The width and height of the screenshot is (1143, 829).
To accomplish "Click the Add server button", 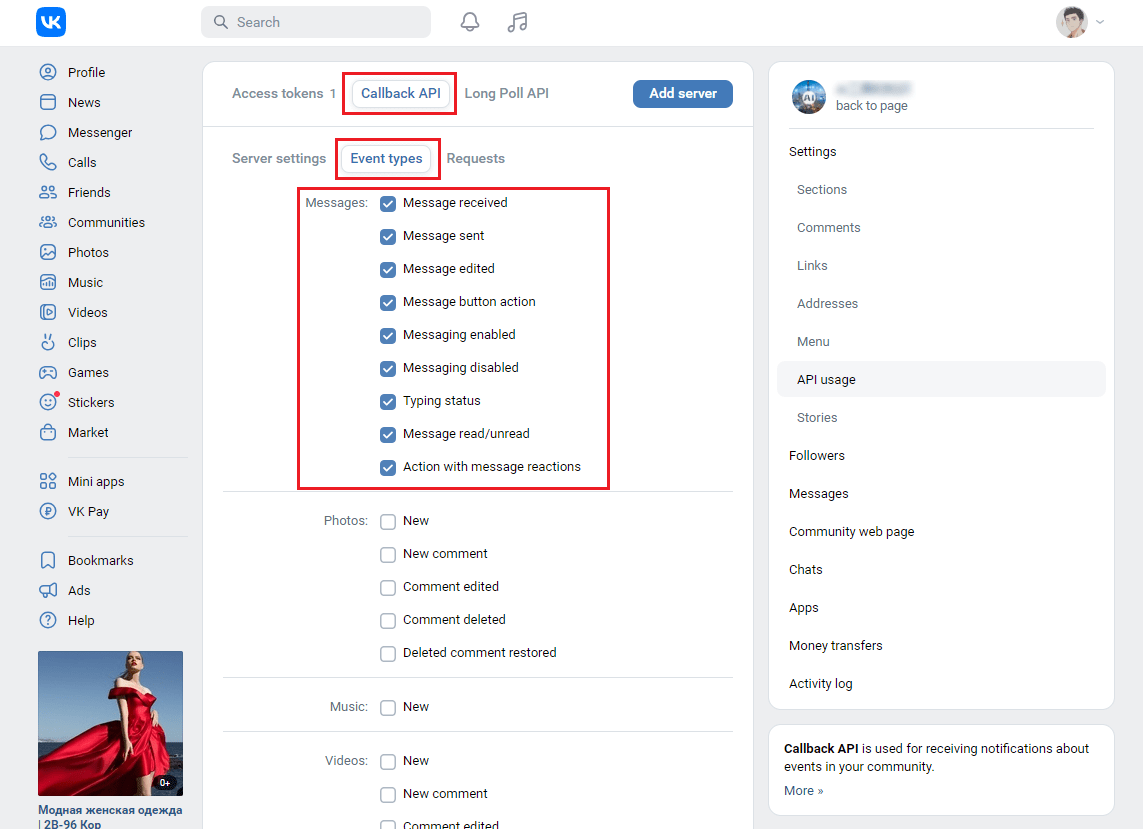I will click(x=682, y=93).
